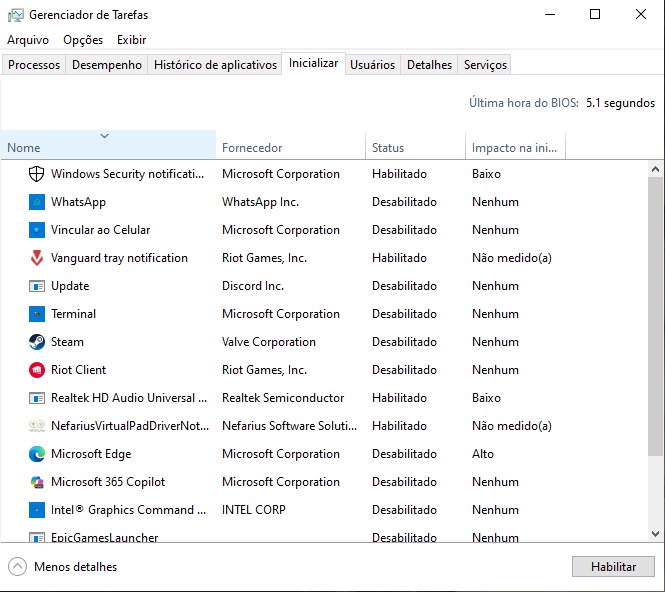665x592 pixels.
Task: Click the INTEL CORP publisher cell
Action: point(254,510)
